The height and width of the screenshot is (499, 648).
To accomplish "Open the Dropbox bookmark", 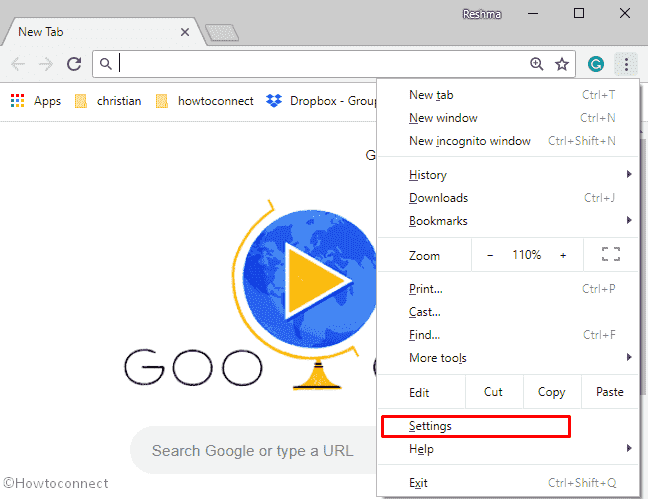I will pyautogui.click(x=321, y=101).
